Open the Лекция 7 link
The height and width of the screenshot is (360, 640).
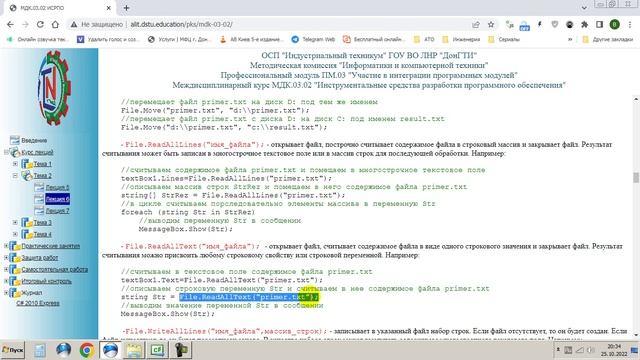pyautogui.click(x=57, y=211)
